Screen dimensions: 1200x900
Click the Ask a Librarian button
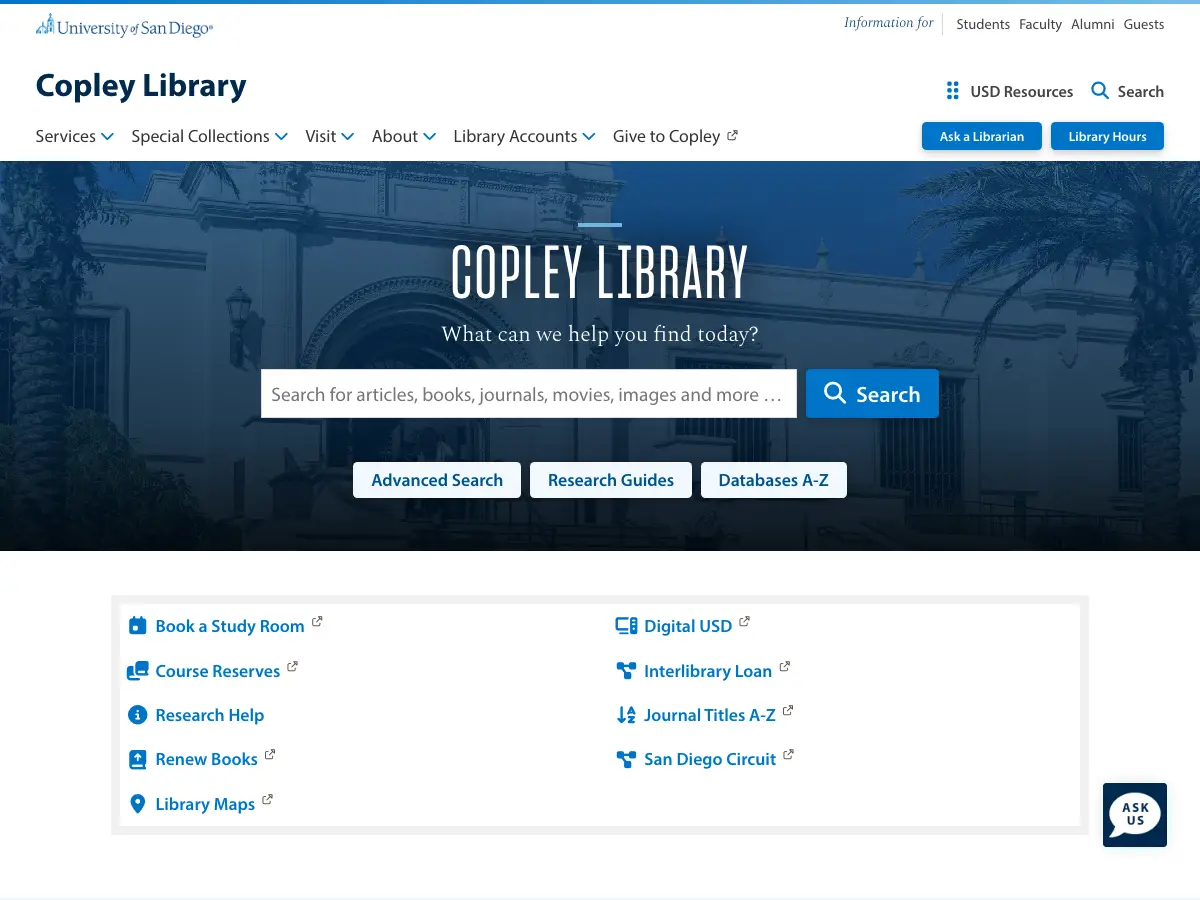pos(982,136)
